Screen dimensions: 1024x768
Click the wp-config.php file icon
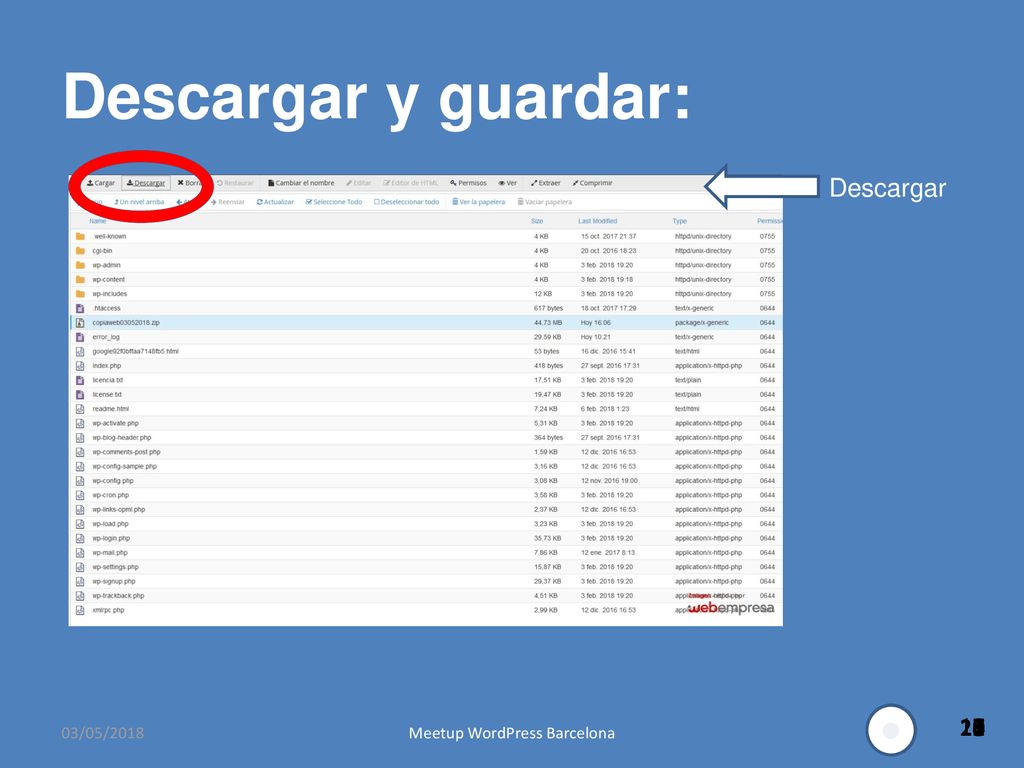pyautogui.click(x=80, y=481)
